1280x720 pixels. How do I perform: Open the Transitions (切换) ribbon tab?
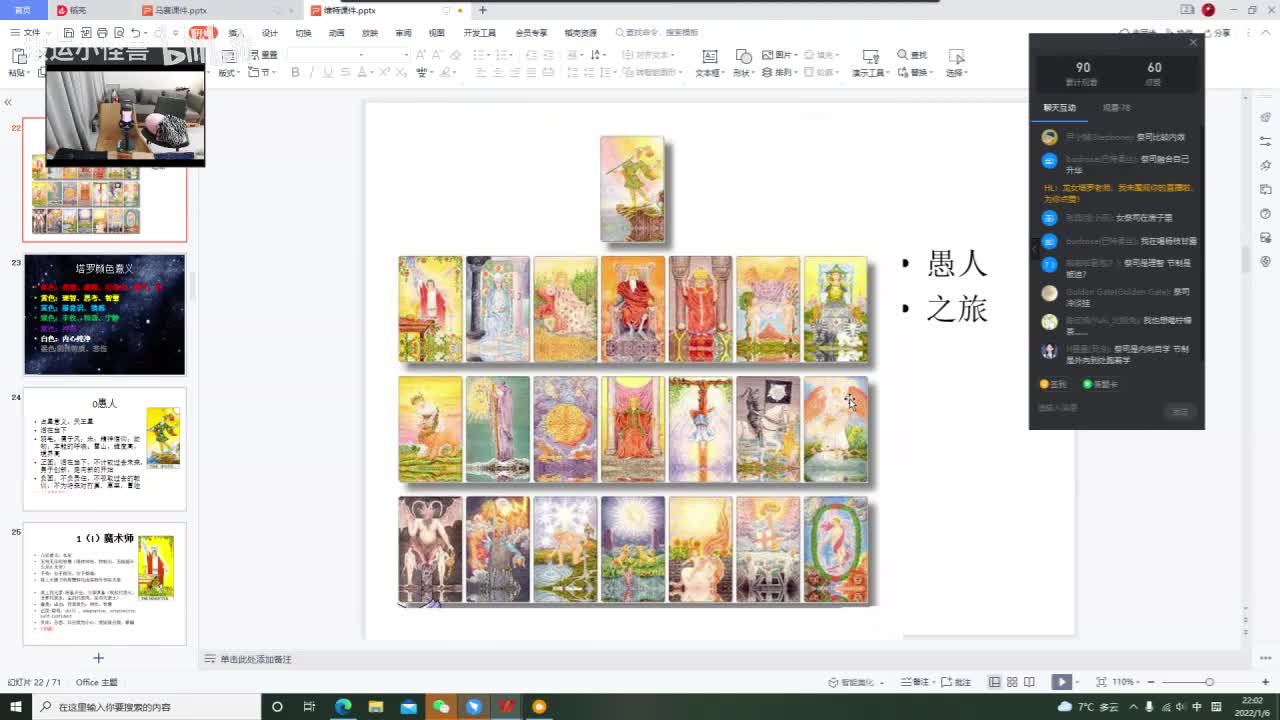coord(303,33)
